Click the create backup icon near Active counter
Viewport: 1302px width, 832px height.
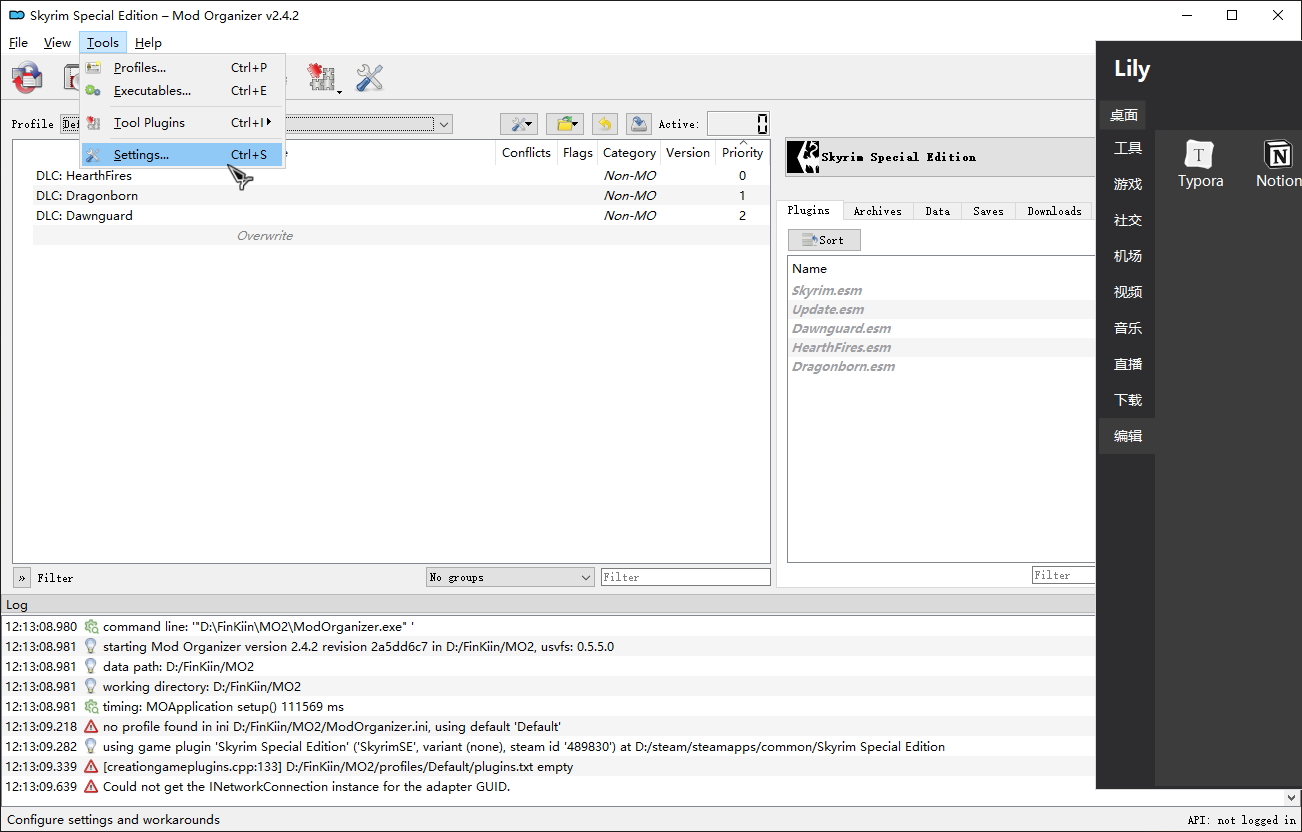pyautogui.click(x=639, y=124)
